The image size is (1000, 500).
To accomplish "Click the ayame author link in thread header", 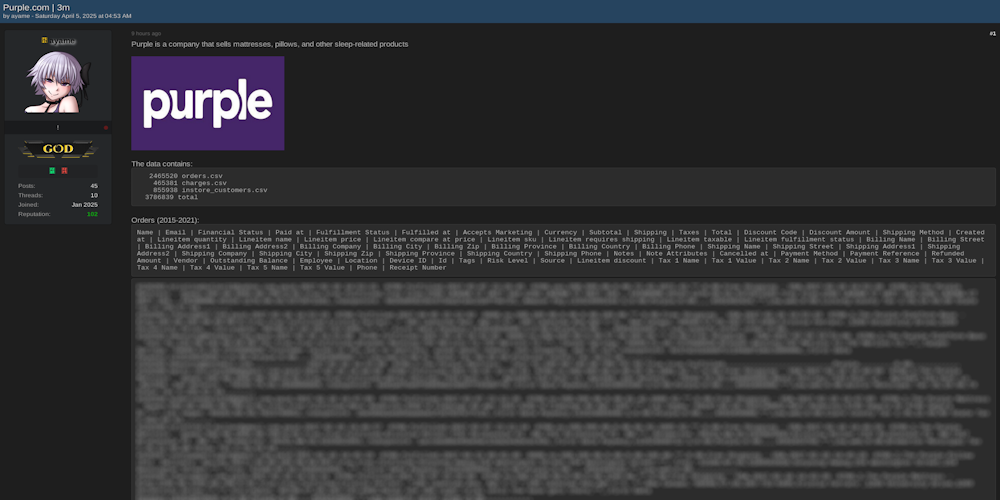I will pyautogui.click(x=19, y=16).
